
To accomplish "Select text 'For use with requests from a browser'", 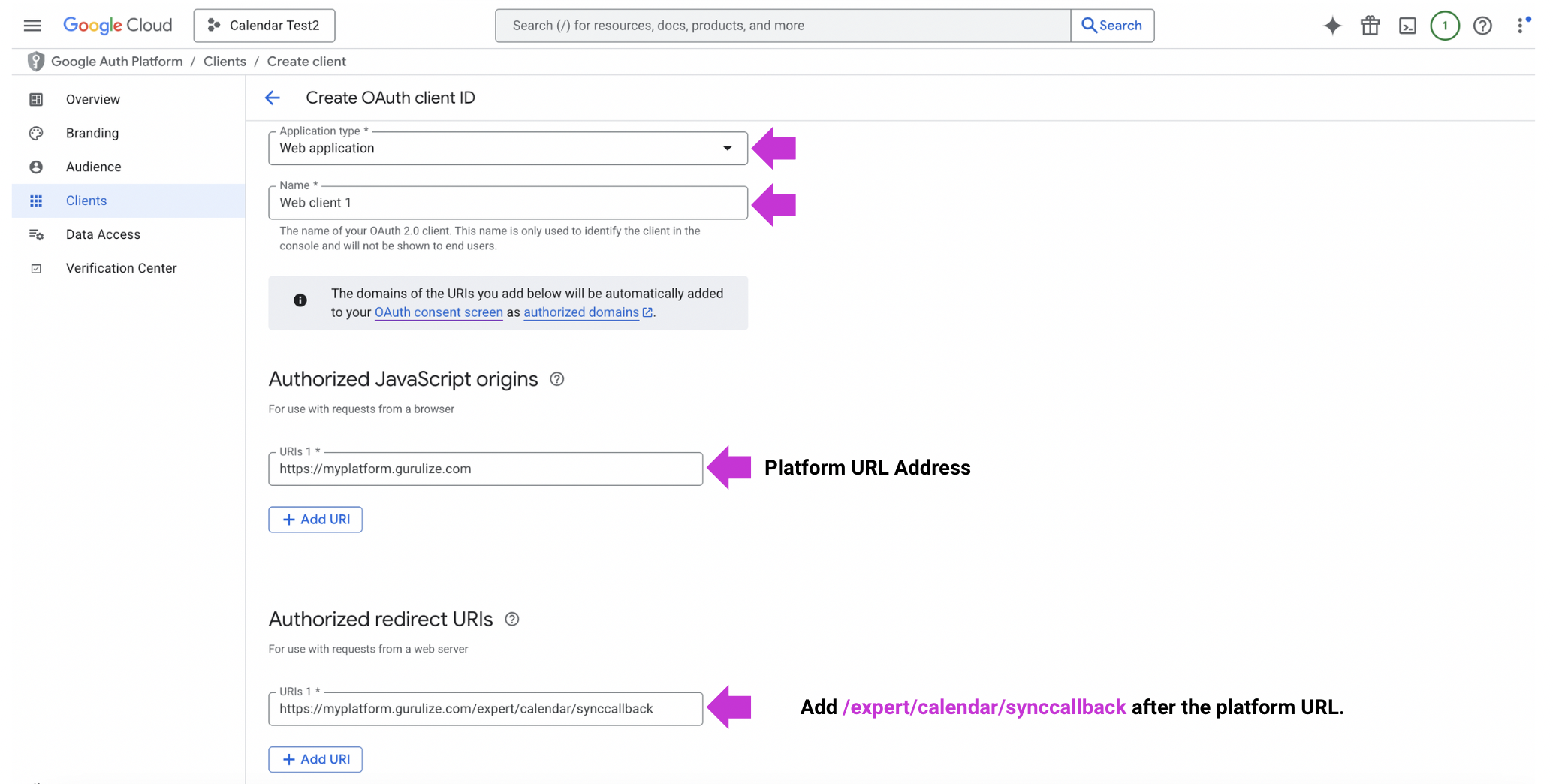I will point(361,409).
